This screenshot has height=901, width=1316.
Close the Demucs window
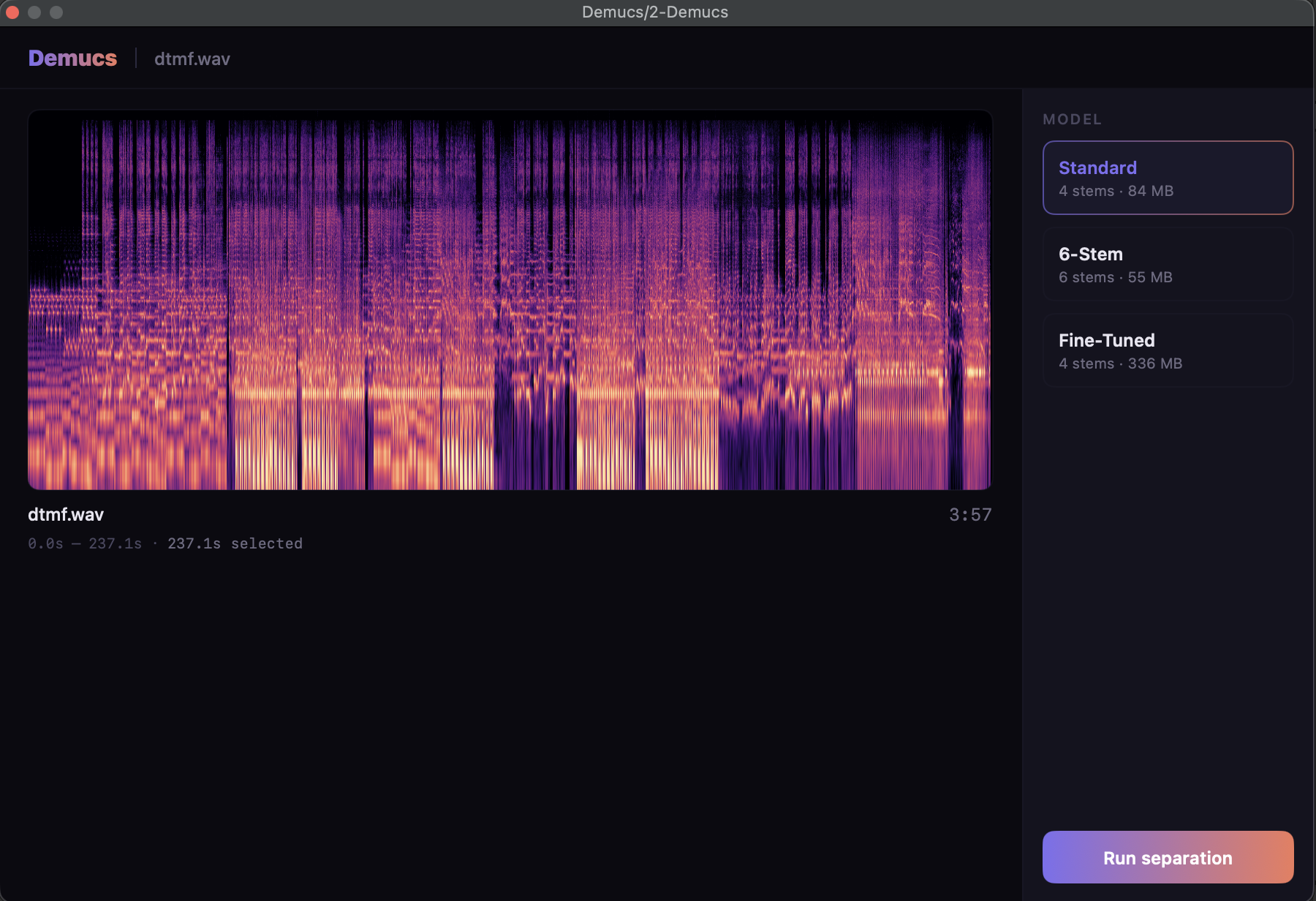pyautogui.click(x=12, y=12)
